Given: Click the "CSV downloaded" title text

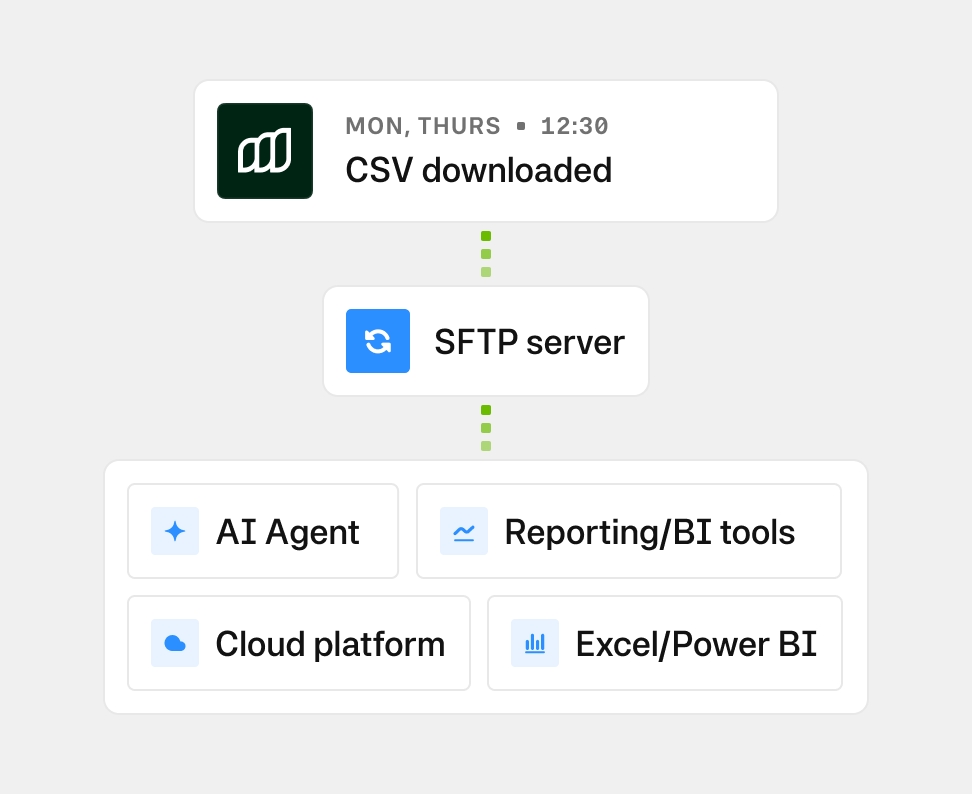Looking at the screenshot, I should coord(479,170).
